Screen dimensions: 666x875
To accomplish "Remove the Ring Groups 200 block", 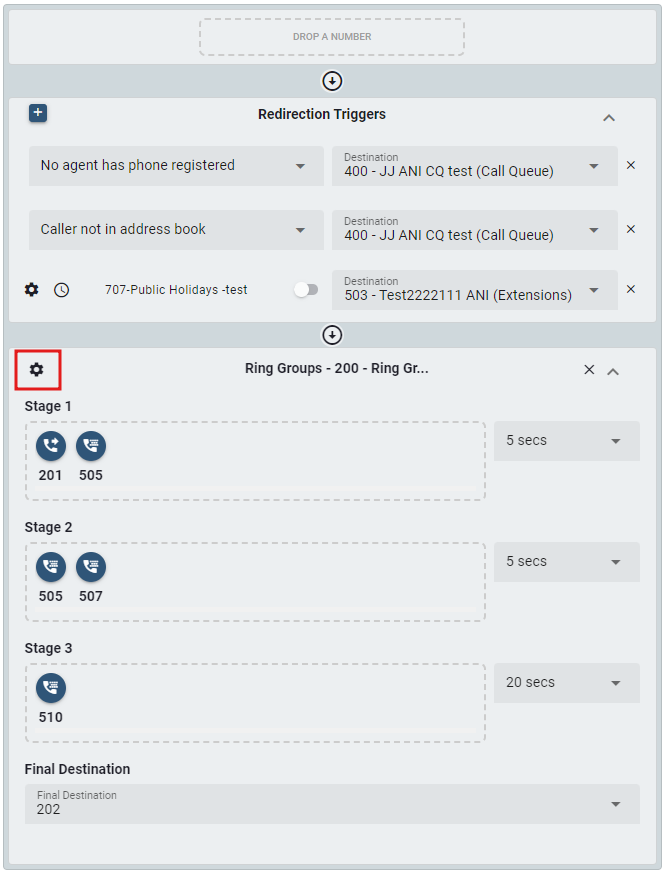I will [x=589, y=370].
